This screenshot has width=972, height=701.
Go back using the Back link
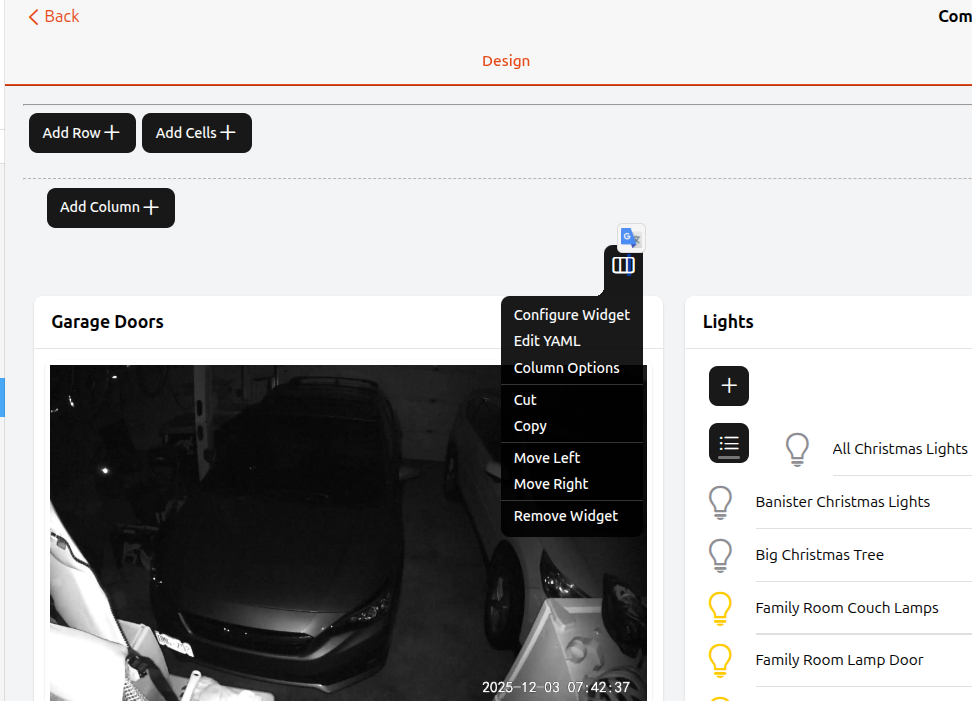click(54, 16)
